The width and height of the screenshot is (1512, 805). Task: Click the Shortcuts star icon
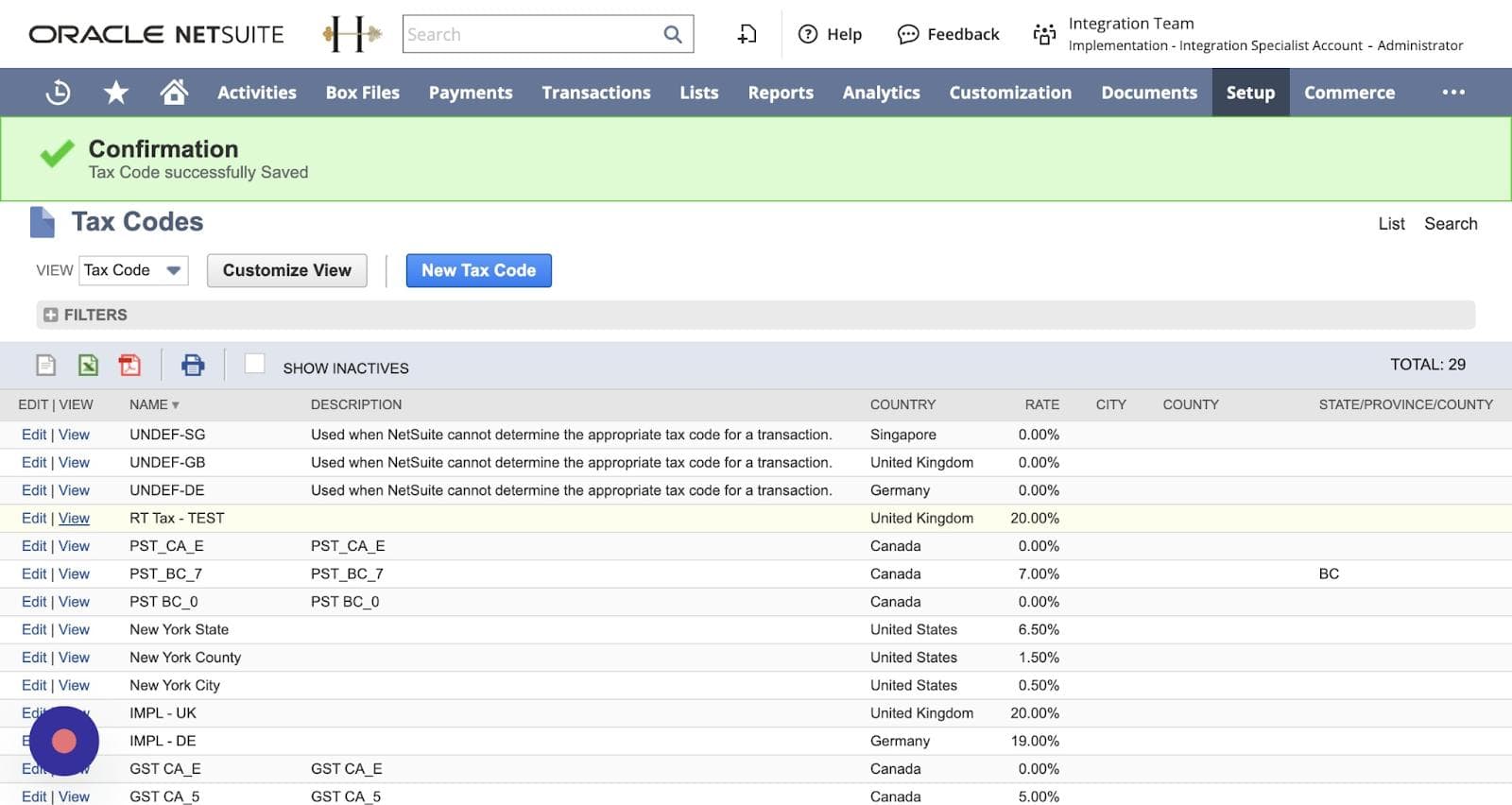coord(115,93)
